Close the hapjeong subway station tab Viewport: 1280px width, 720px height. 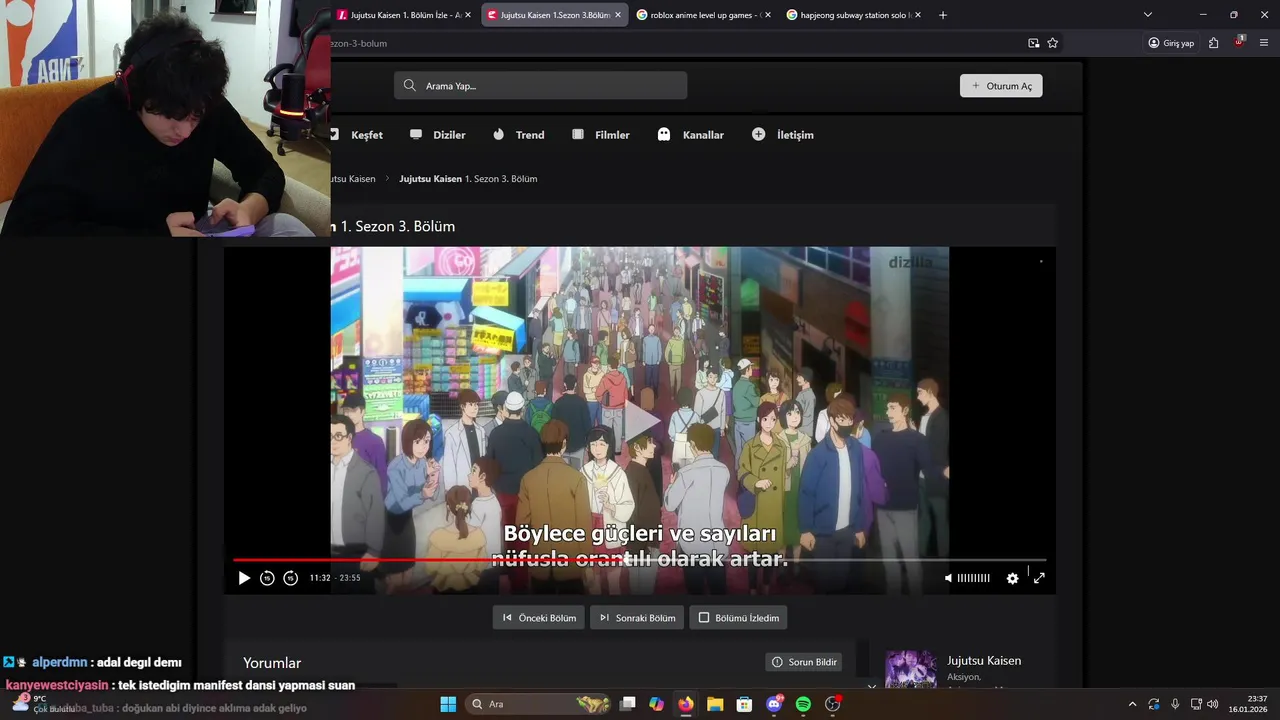click(x=918, y=15)
